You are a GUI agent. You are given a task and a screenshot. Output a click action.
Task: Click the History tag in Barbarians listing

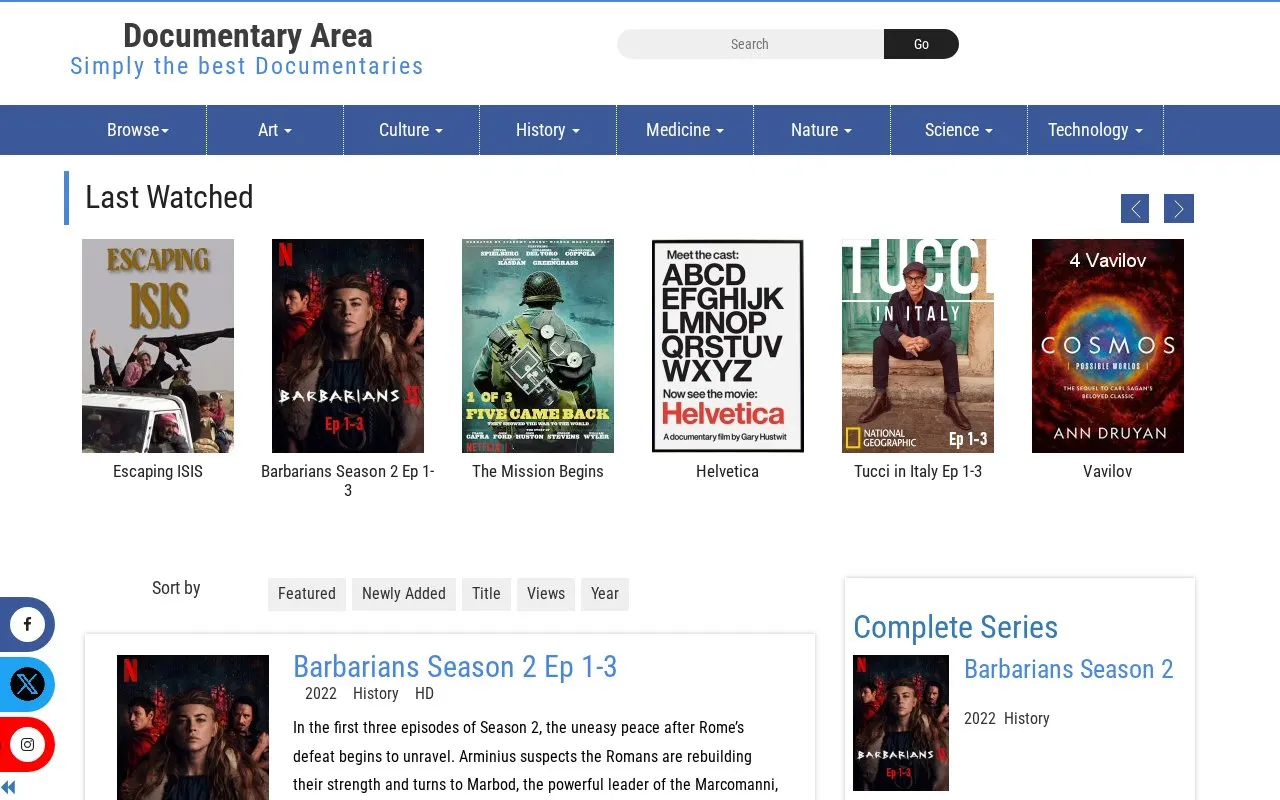[376, 694]
